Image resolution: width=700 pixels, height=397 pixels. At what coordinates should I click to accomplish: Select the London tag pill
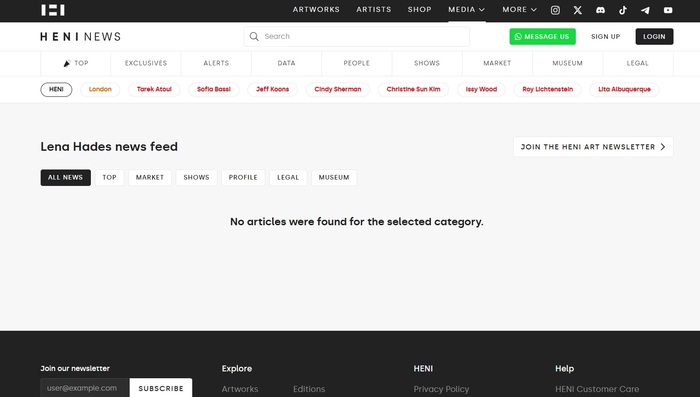pos(100,89)
